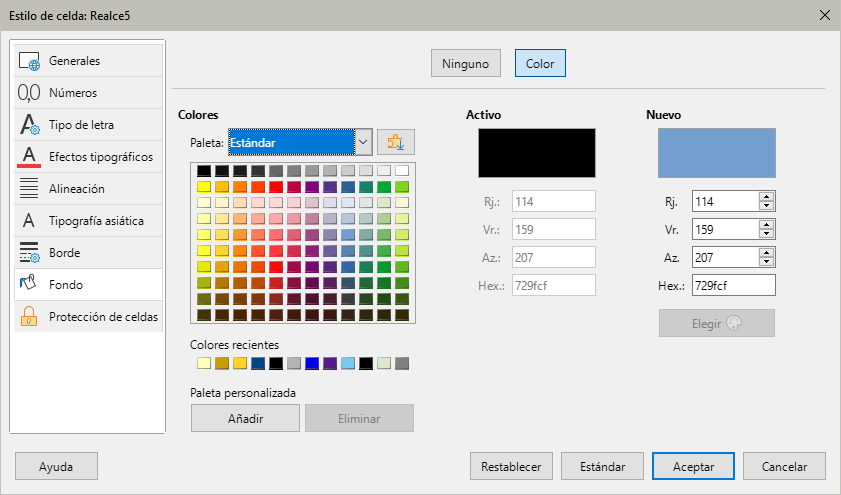The width and height of the screenshot is (841, 495).
Task: Toggle the Ninguno fill option
Action: click(465, 64)
